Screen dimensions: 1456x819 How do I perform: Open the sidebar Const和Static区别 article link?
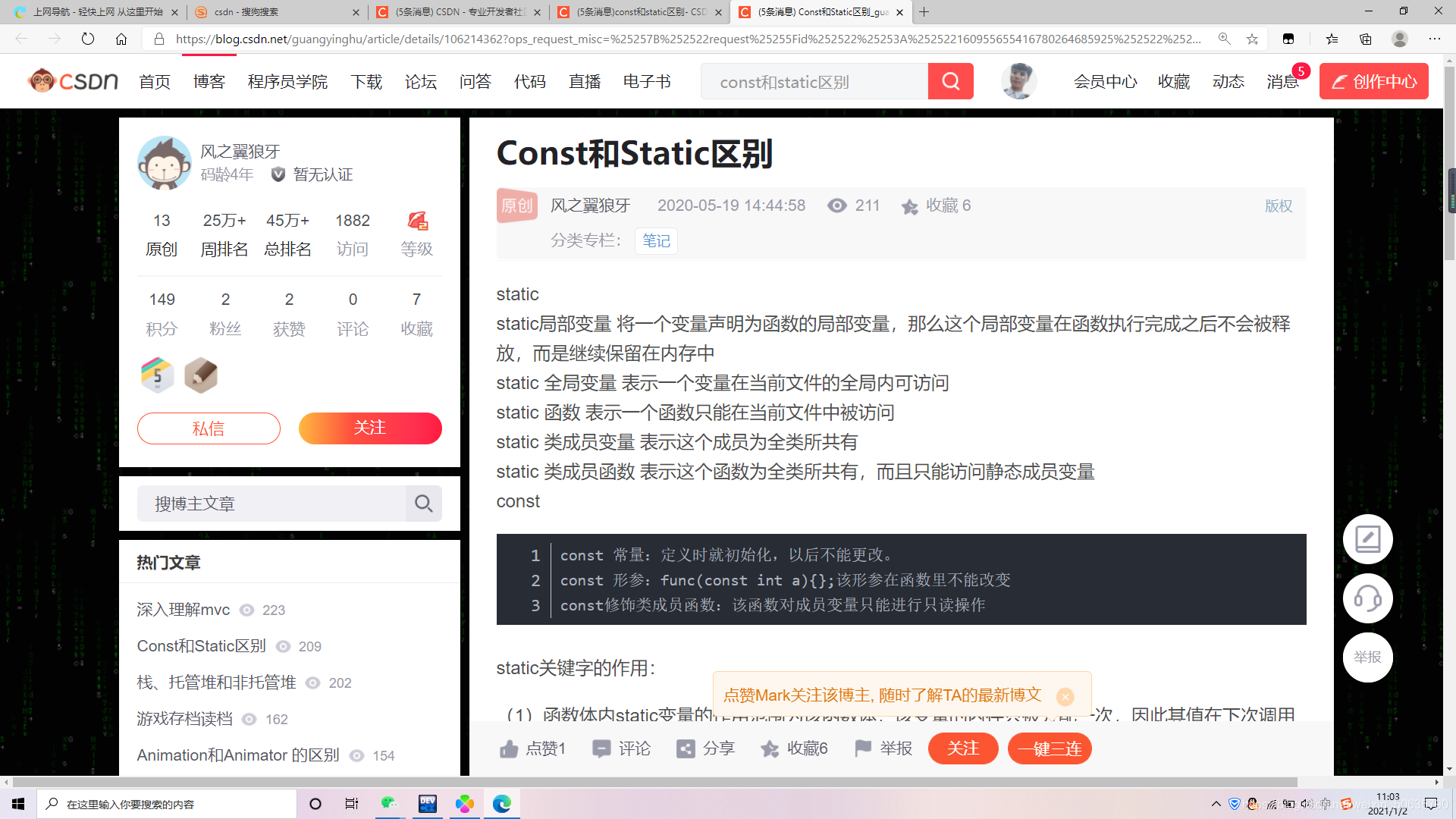click(x=202, y=646)
